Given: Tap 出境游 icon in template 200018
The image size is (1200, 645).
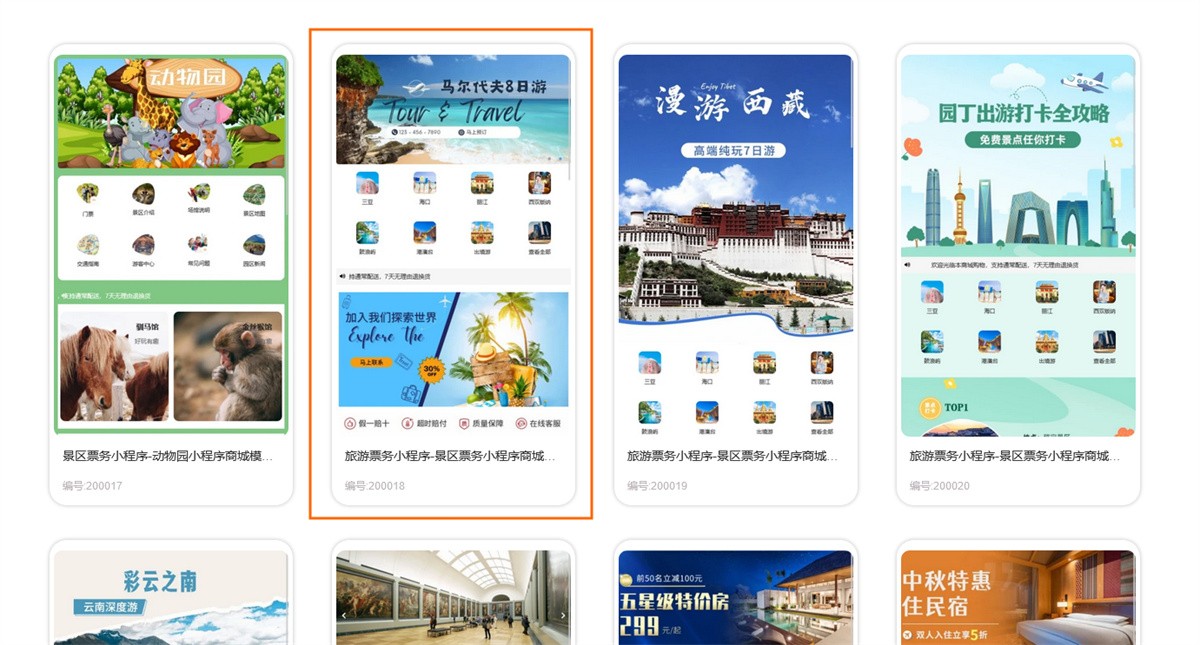Looking at the screenshot, I should tap(482, 233).
